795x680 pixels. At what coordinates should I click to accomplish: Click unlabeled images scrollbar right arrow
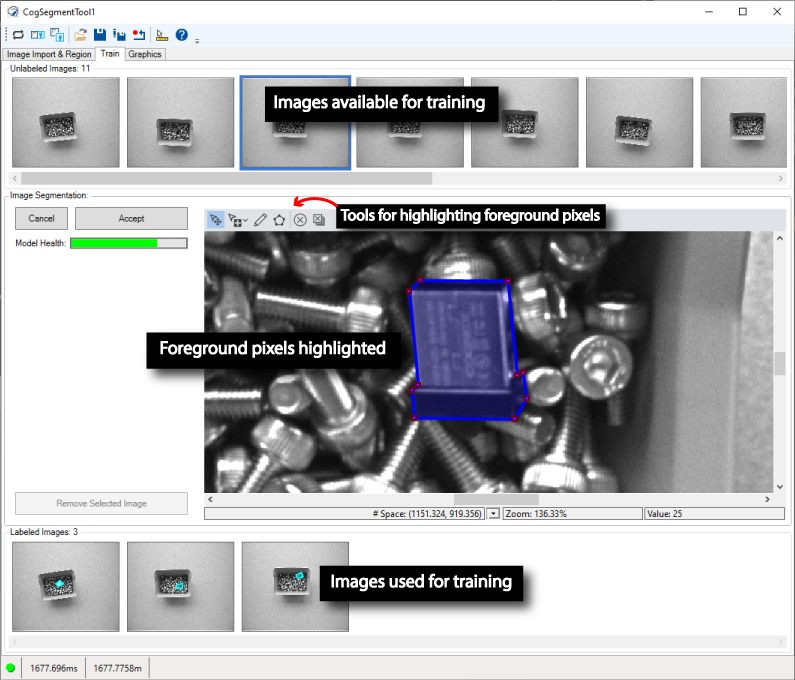tap(780, 178)
